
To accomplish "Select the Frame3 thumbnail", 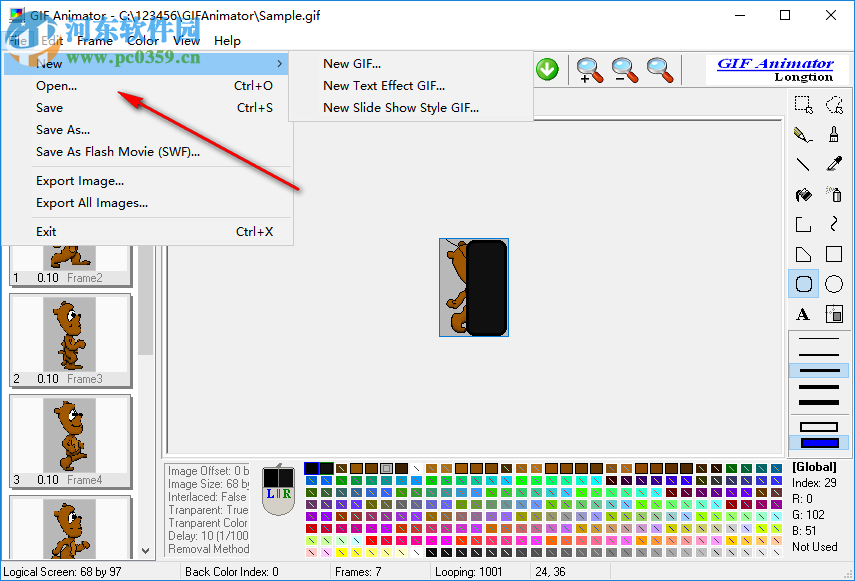I will tap(70, 340).
